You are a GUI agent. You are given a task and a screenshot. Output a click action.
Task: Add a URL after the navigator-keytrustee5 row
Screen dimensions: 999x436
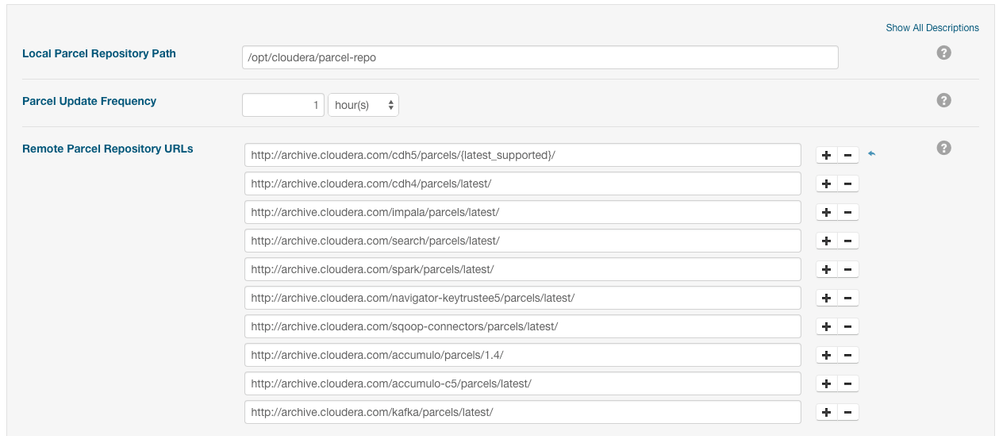[x=826, y=298]
